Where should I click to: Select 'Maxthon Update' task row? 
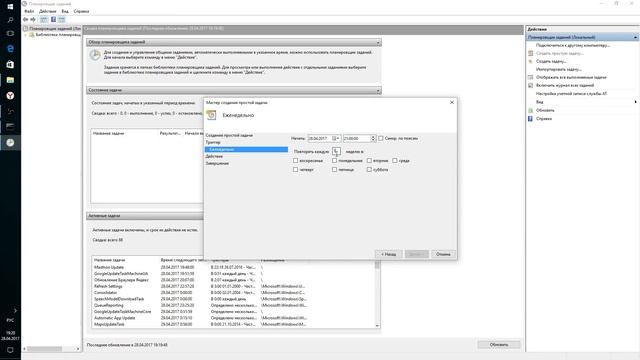233,267
